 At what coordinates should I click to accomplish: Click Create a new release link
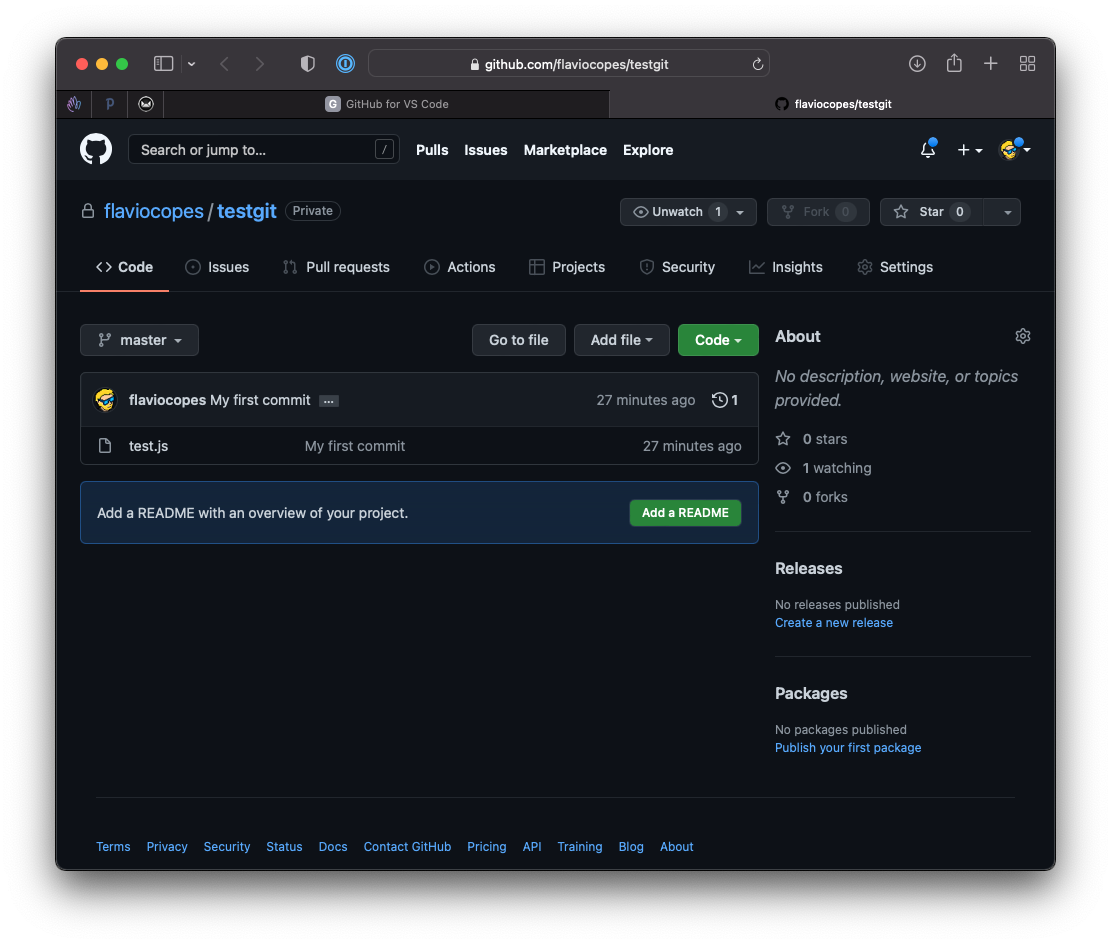tap(833, 623)
